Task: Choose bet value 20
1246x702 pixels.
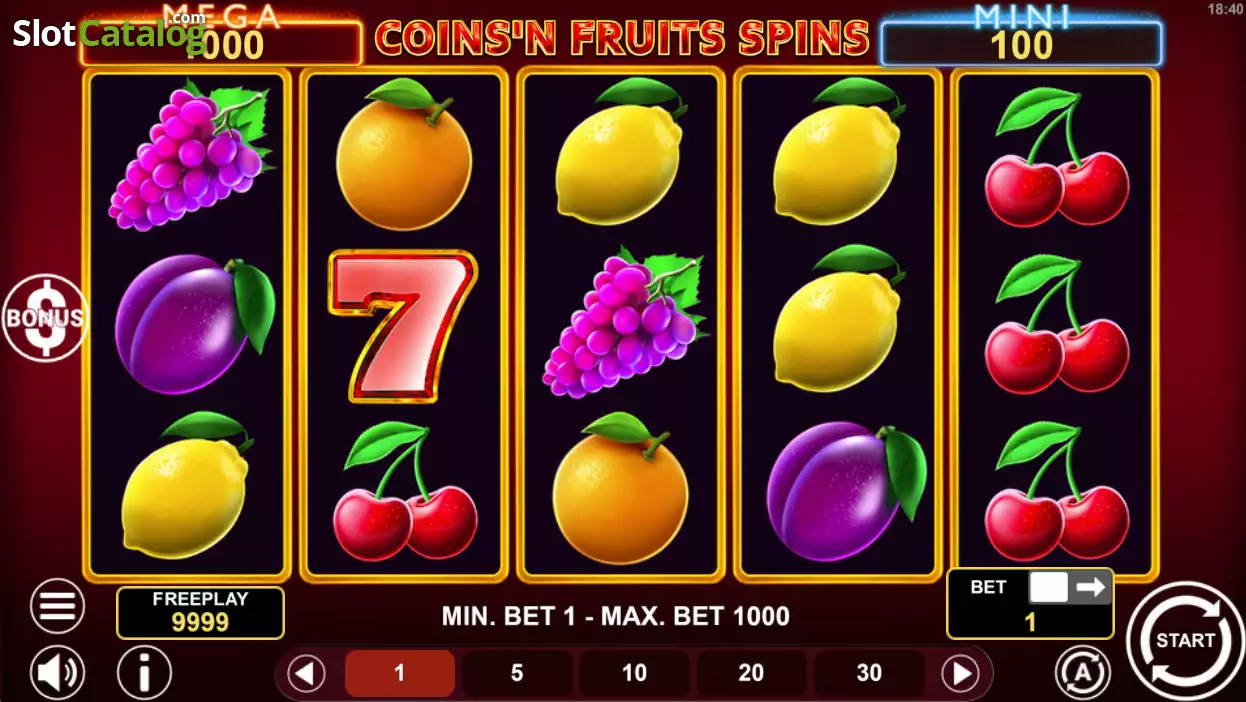Action: pyautogui.click(x=751, y=674)
